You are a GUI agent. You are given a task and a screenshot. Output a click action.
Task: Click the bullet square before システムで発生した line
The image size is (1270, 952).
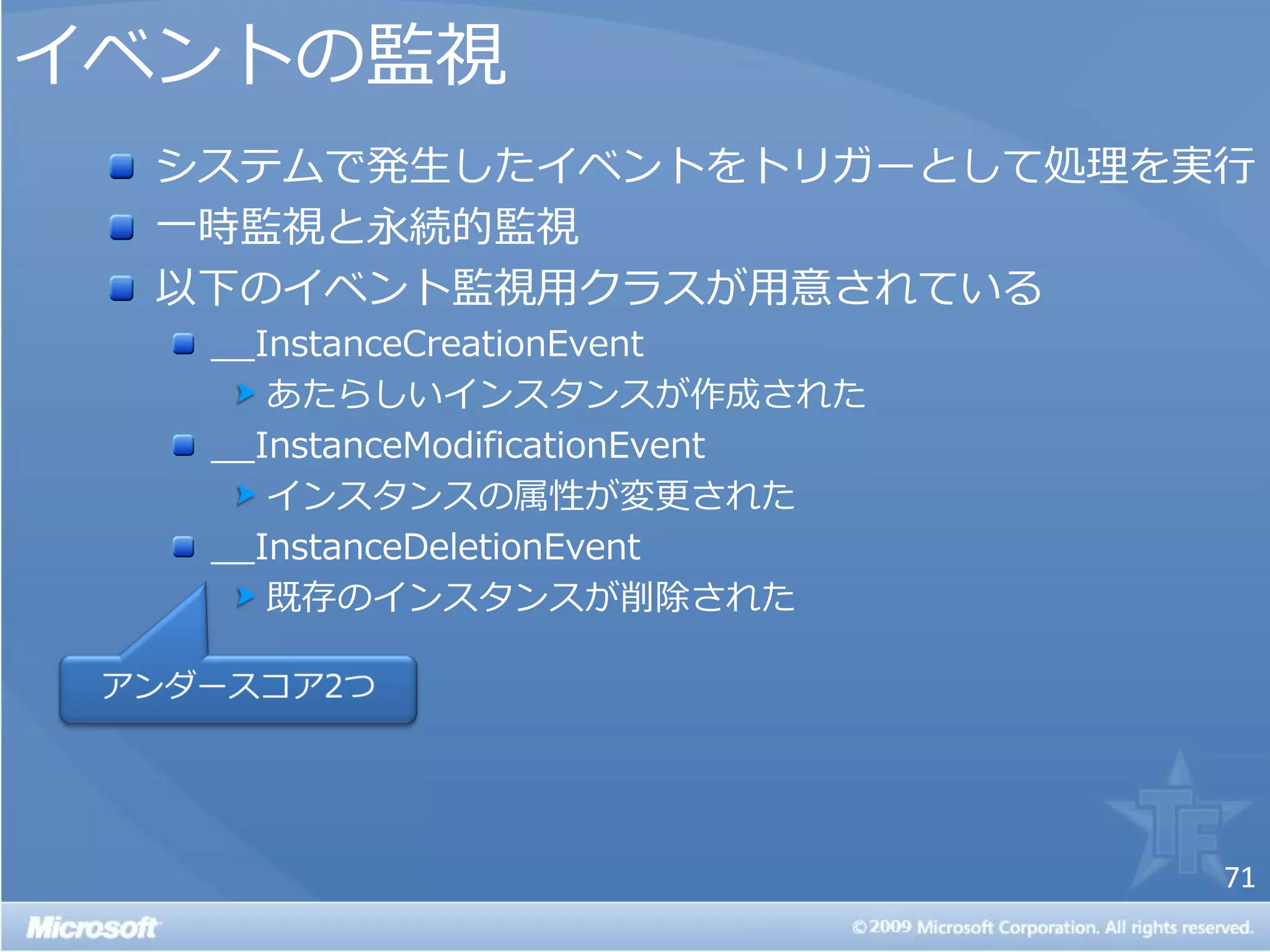tap(122, 167)
